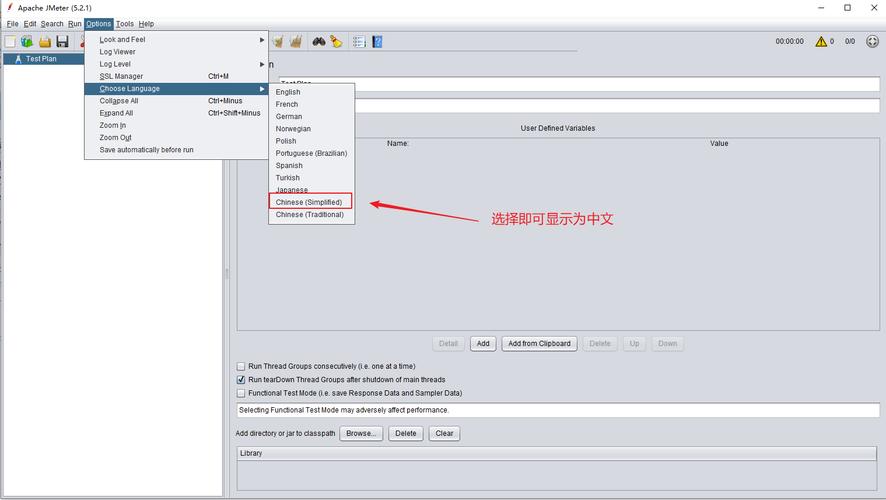Click the Functional Test Mode warning text field
Screen dimensions: 886x500
(558, 410)
